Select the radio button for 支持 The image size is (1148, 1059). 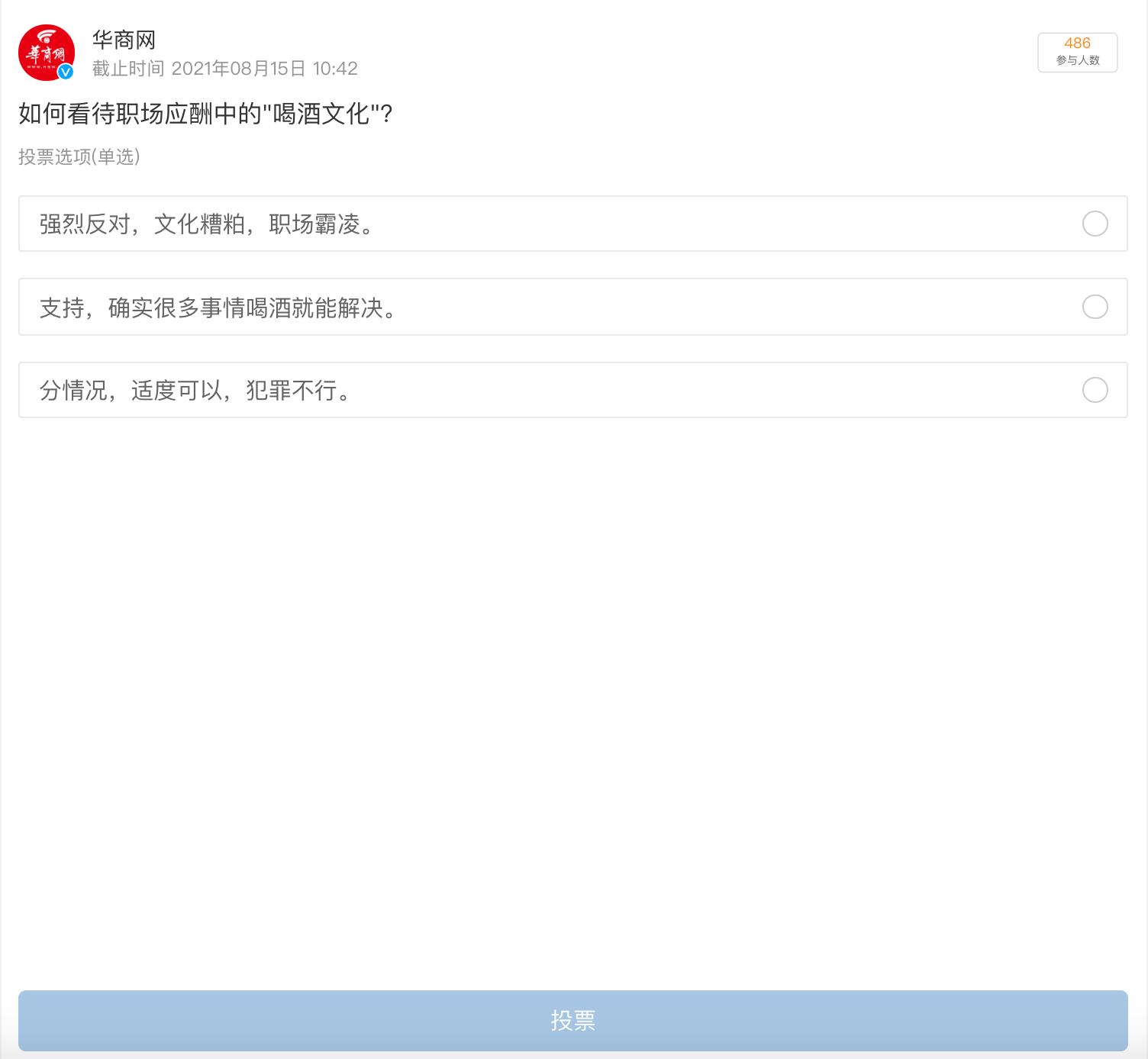click(1095, 307)
